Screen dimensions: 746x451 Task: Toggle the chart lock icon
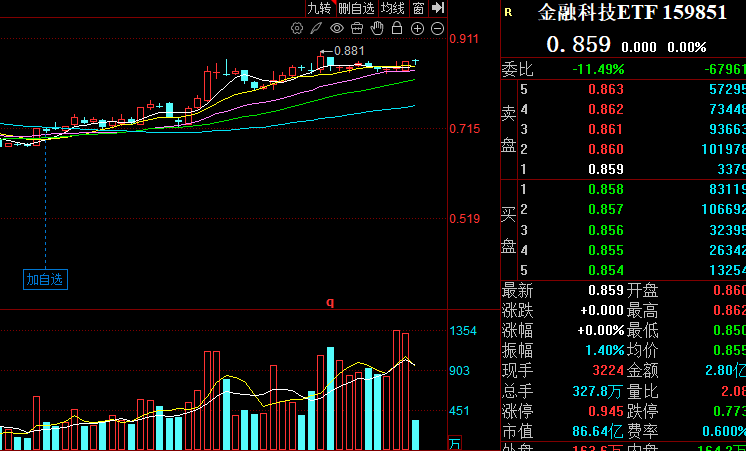pos(398,28)
